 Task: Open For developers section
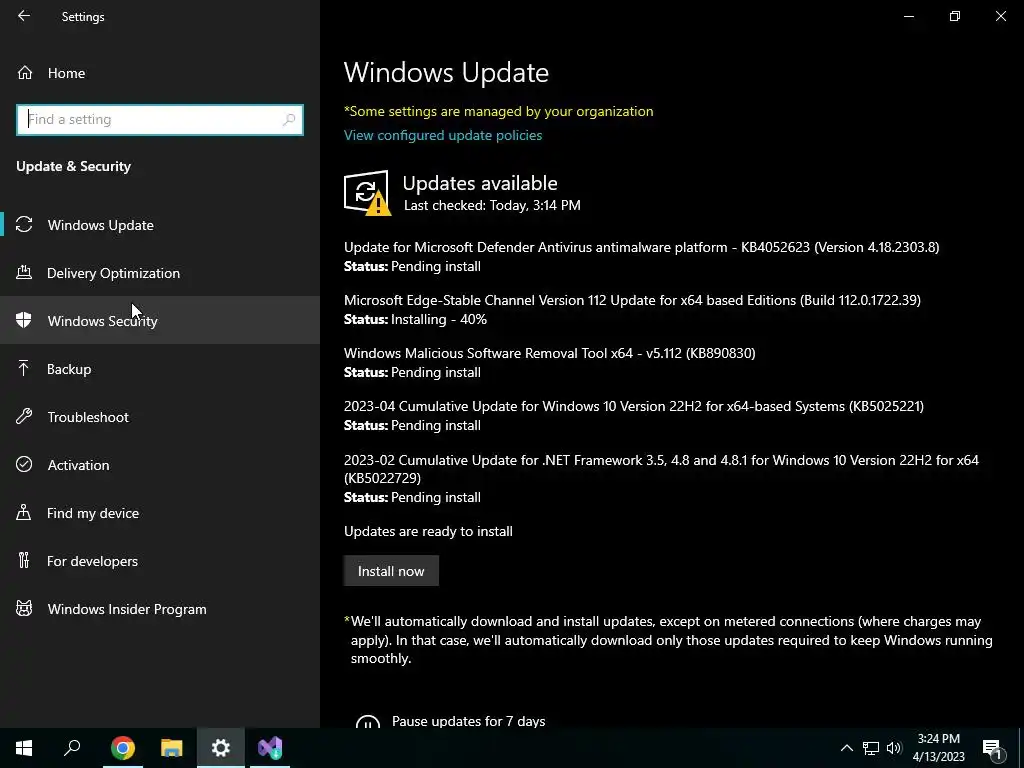(x=160, y=560)
